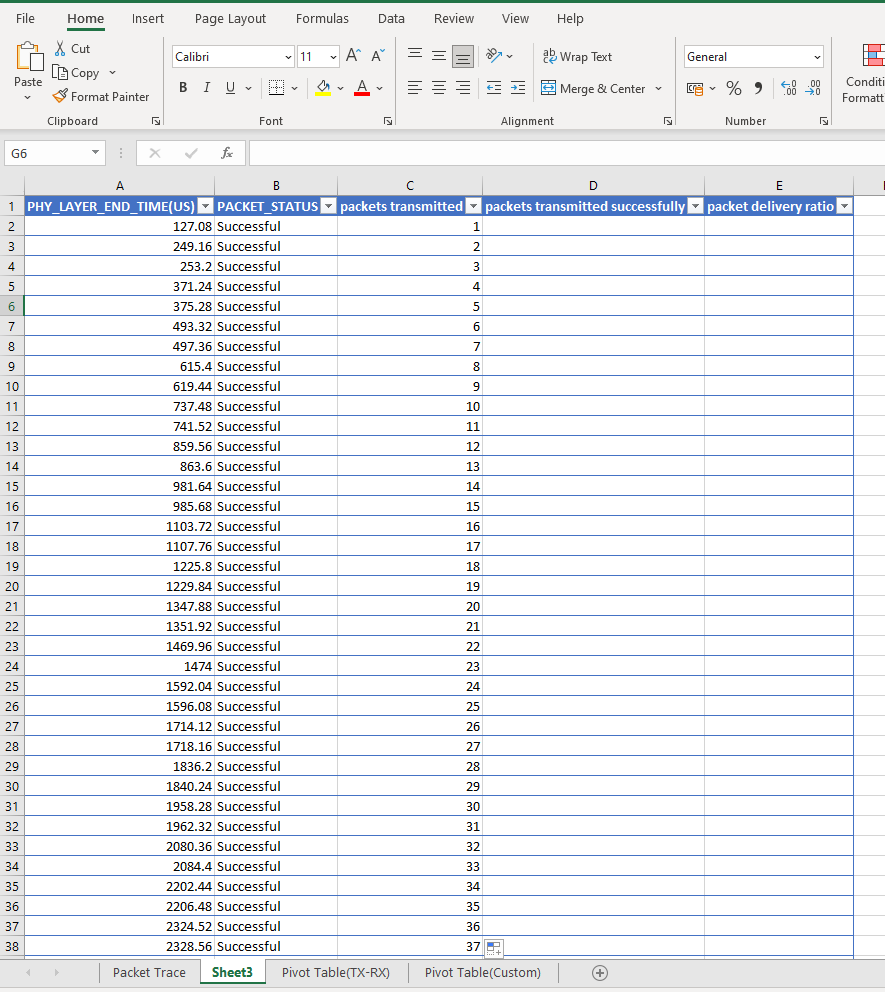Switch to the Formulas tab
Viewport: 885px width, 992px height.
click(x=322, y=18)
